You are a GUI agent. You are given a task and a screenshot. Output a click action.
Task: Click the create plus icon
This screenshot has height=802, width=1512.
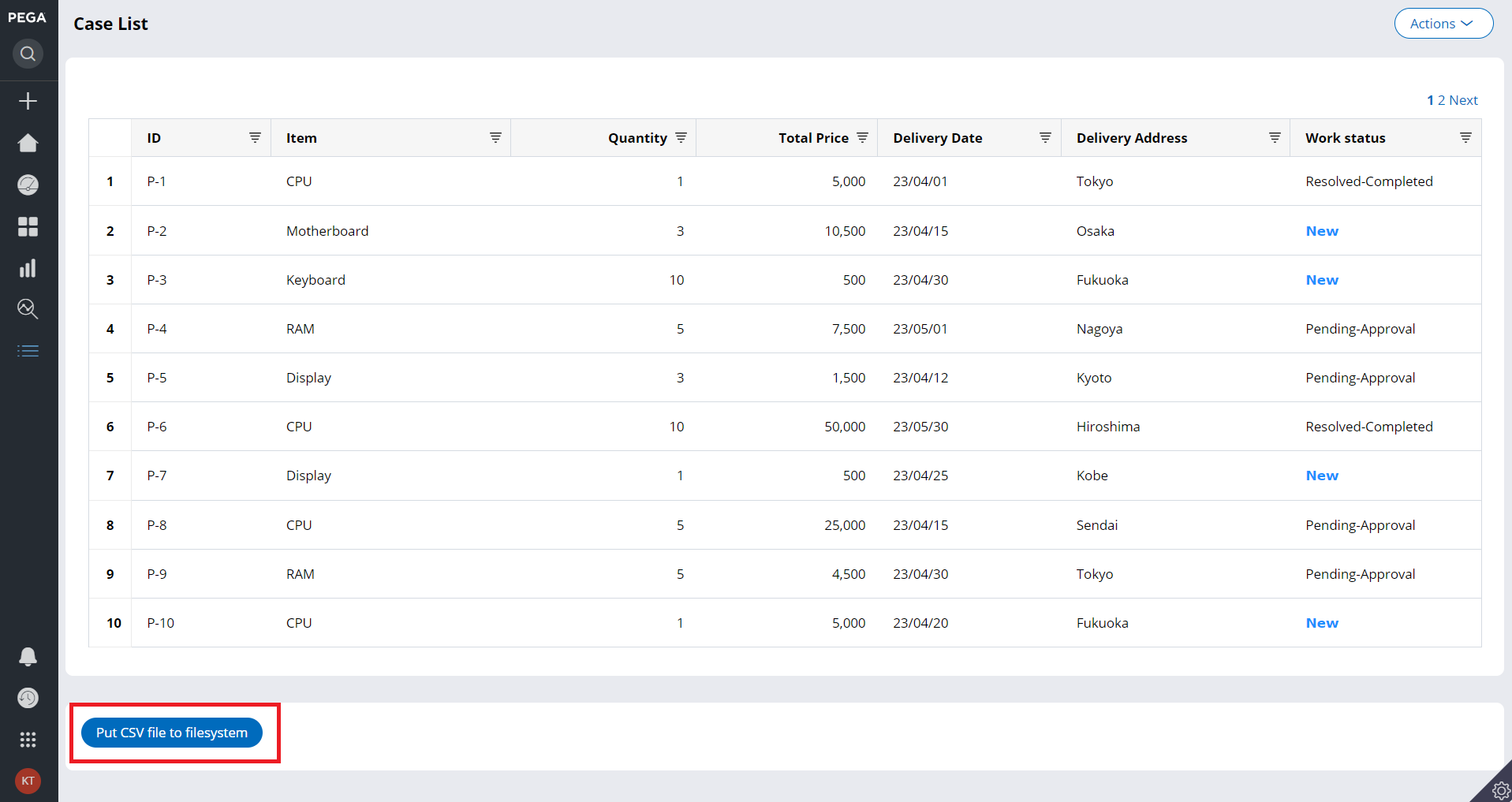click(28, 101)
